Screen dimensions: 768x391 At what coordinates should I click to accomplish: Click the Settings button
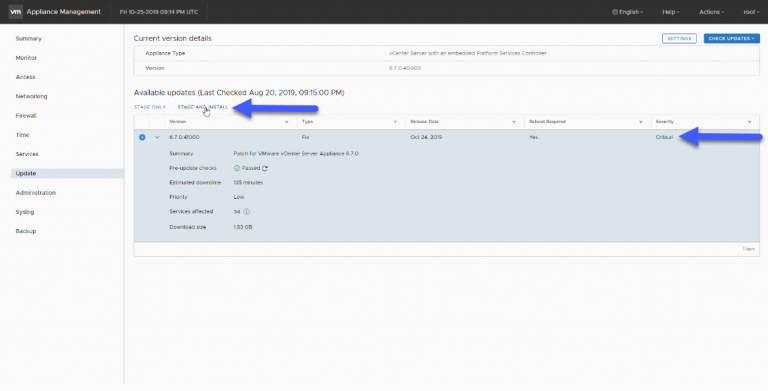[679, 38]
